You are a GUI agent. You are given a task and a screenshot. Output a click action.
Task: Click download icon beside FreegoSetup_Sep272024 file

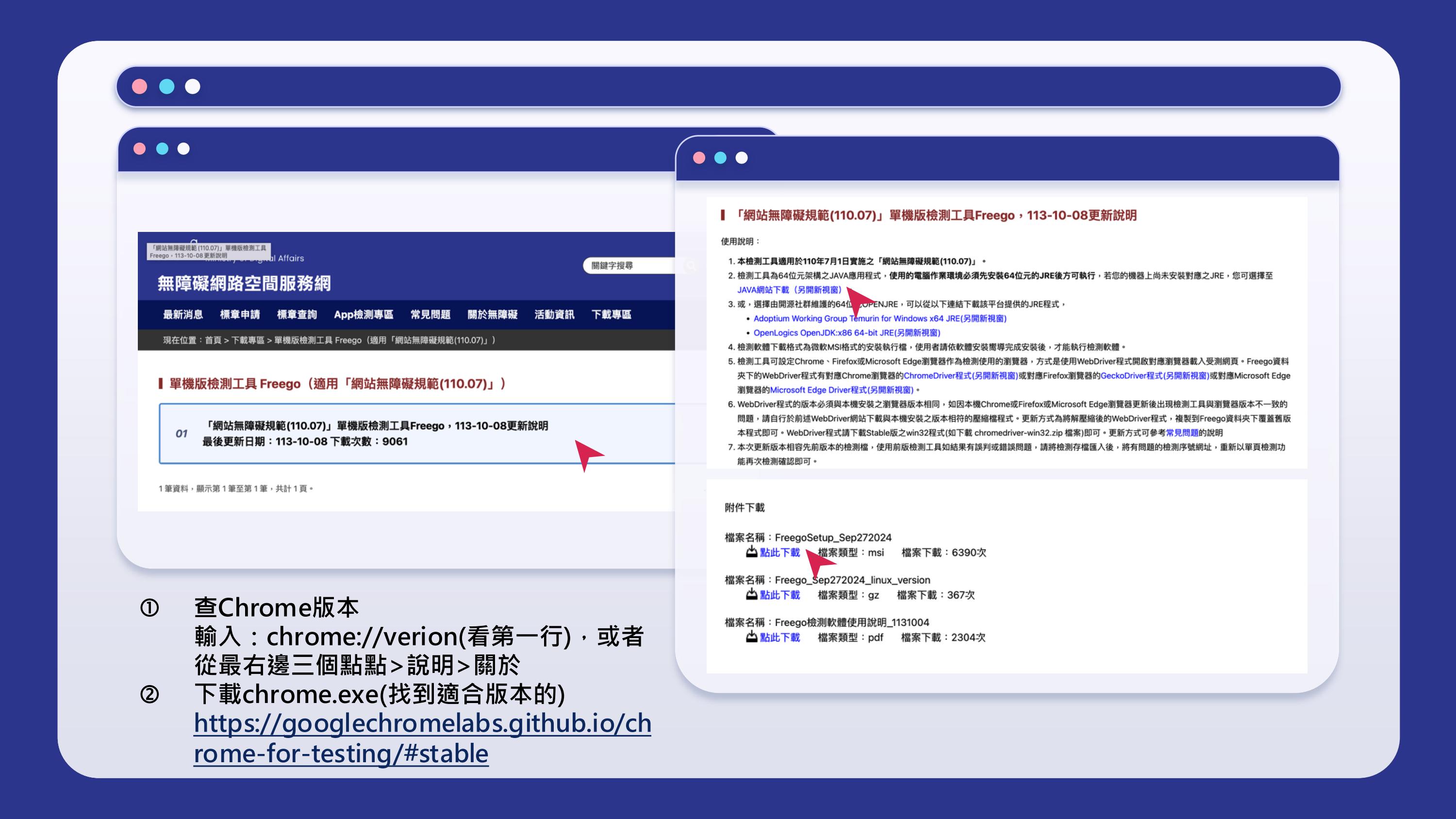tap(752, 552)
